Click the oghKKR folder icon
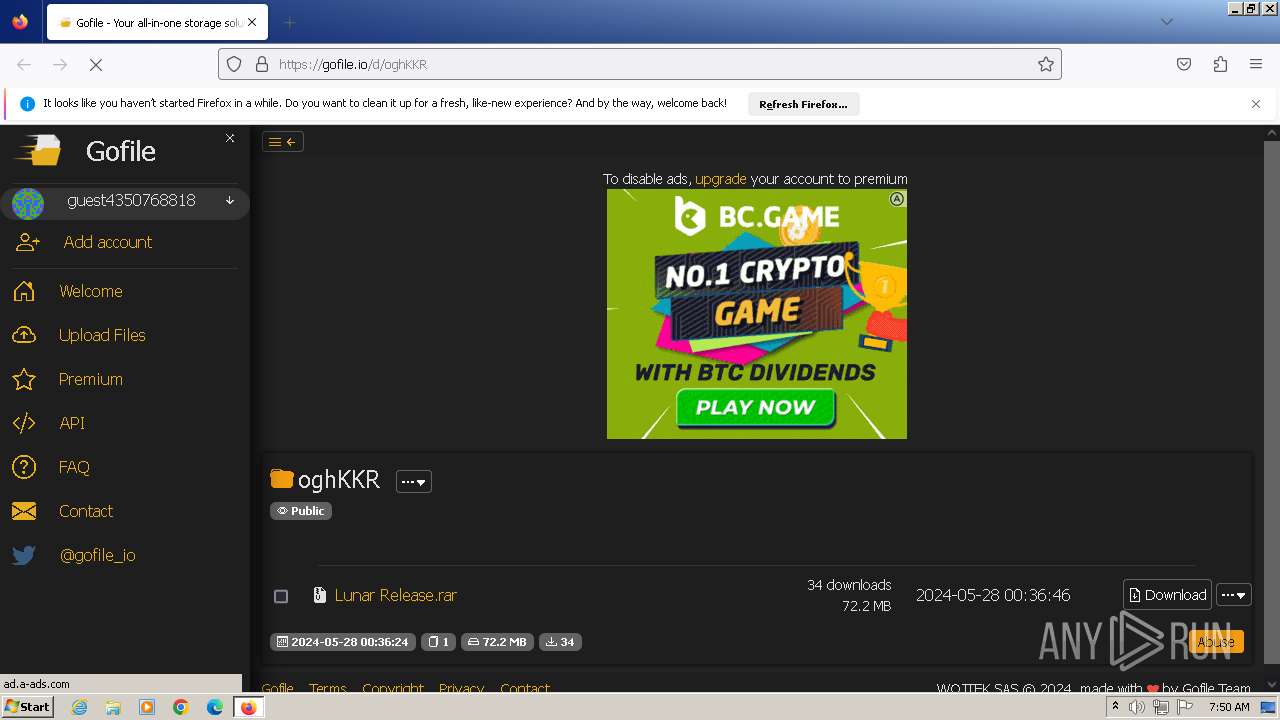This screenshot has width=1280, height=720. 282,479
